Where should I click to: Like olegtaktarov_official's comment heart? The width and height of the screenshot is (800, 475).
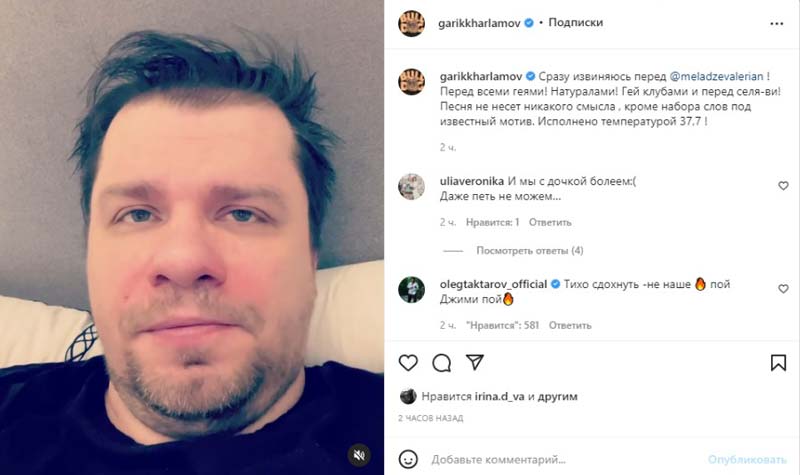click(783, 289)
